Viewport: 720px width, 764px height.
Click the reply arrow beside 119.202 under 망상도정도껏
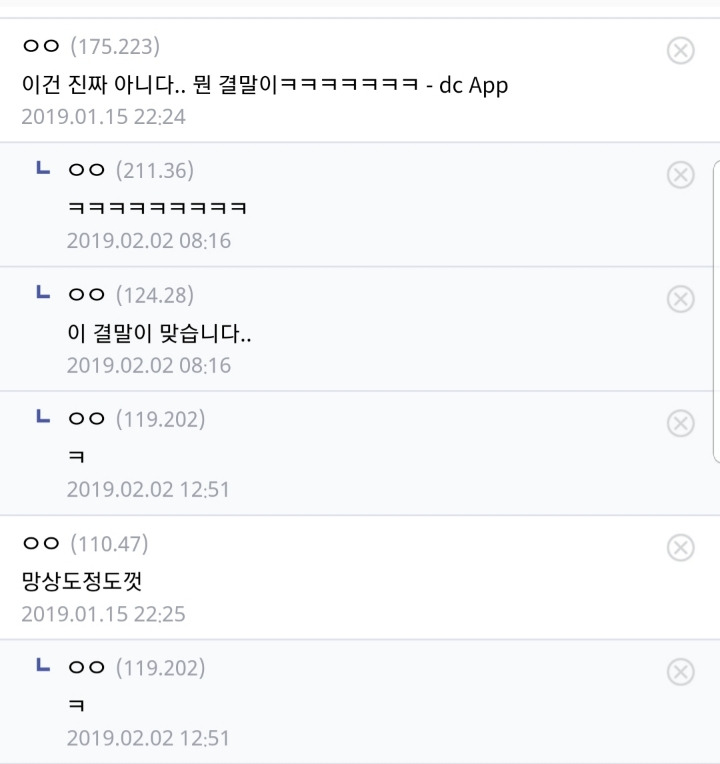(43, 665)
